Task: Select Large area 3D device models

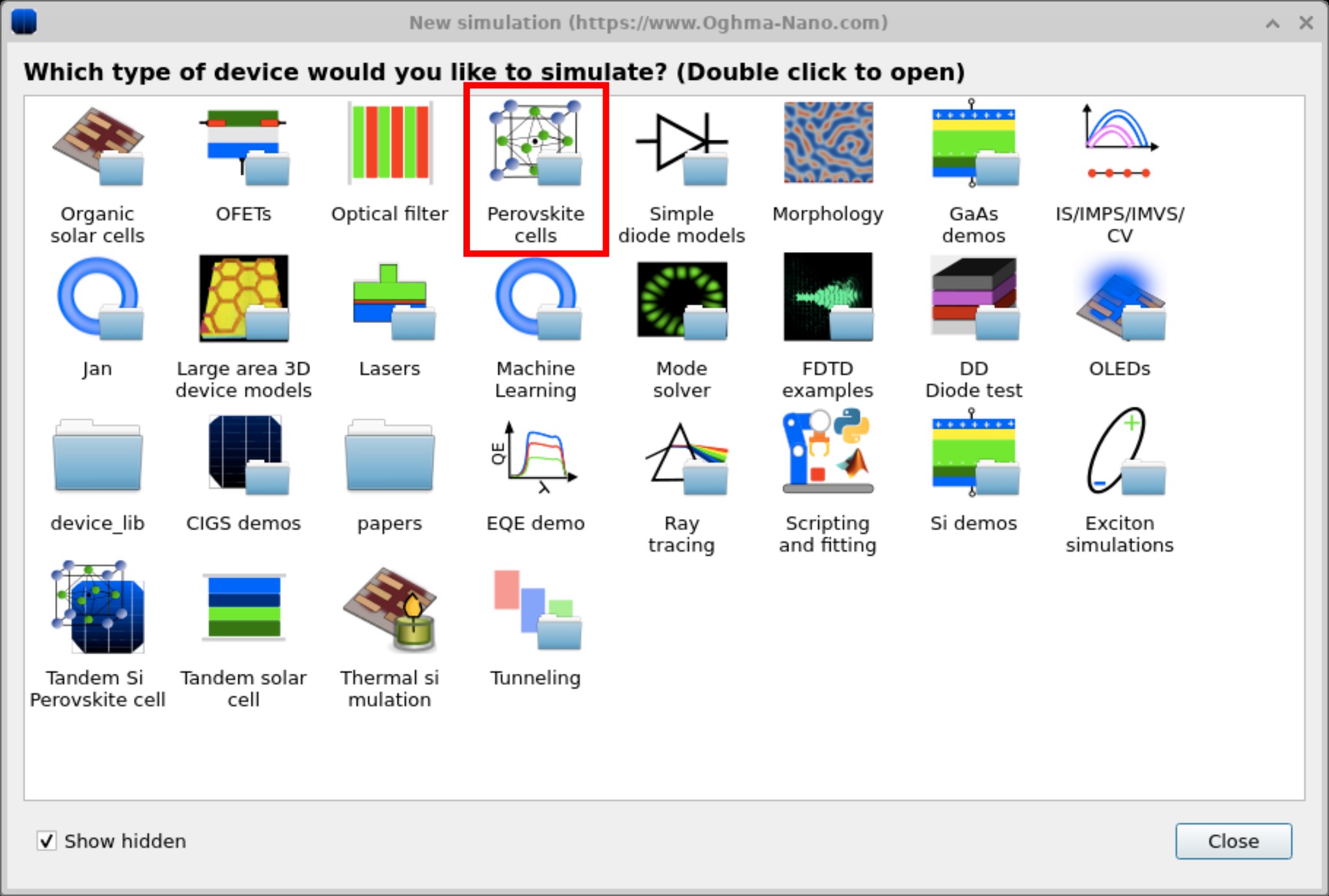Action: point(243,299)
